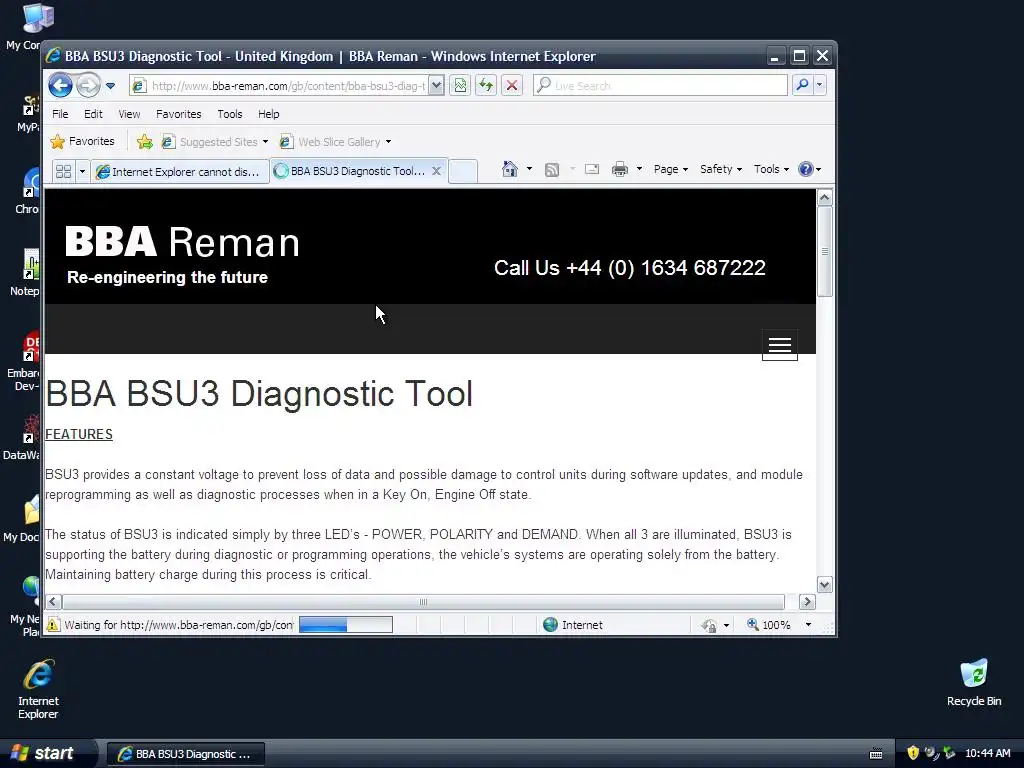1024x768 pixels.
Task: Click the Call Us phone number text
Action: tap(630, 268)
